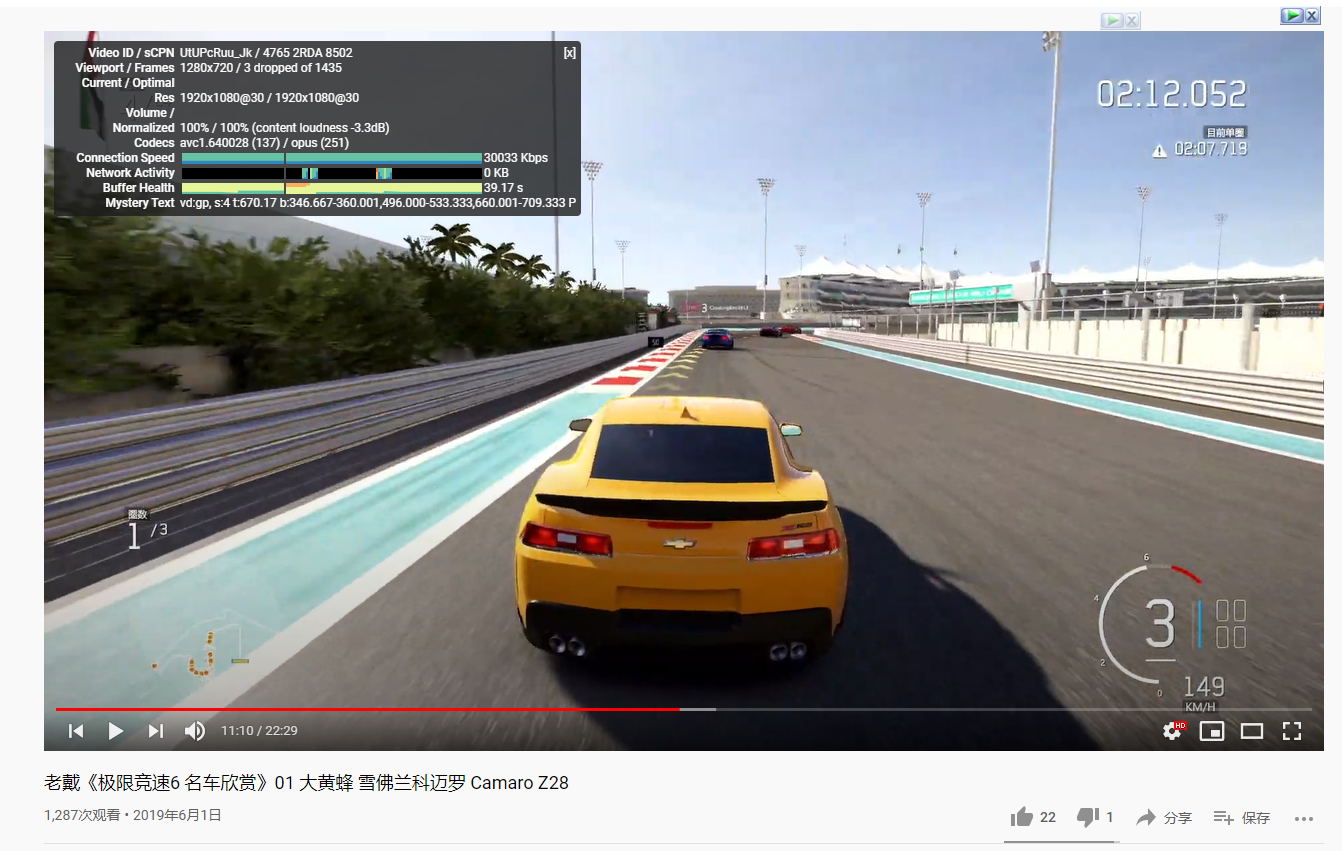Close the faded ad above the video
Image resolution: width=1342 pixels, height=851 pixels.
(x=1131, y=20)
